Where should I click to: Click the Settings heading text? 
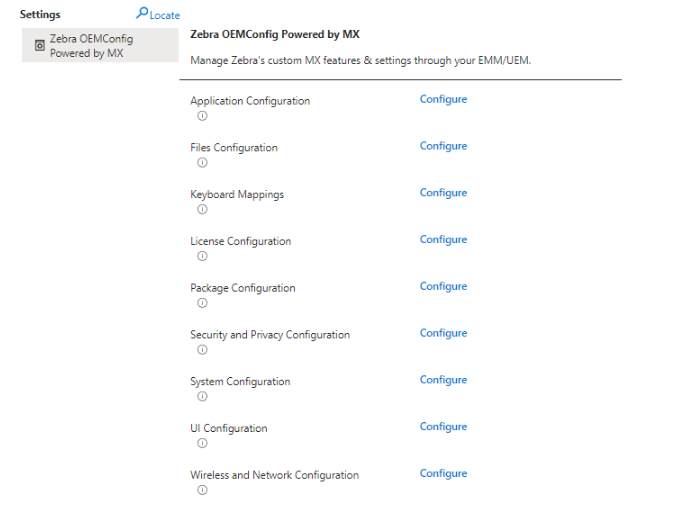(x=40, y=14)
